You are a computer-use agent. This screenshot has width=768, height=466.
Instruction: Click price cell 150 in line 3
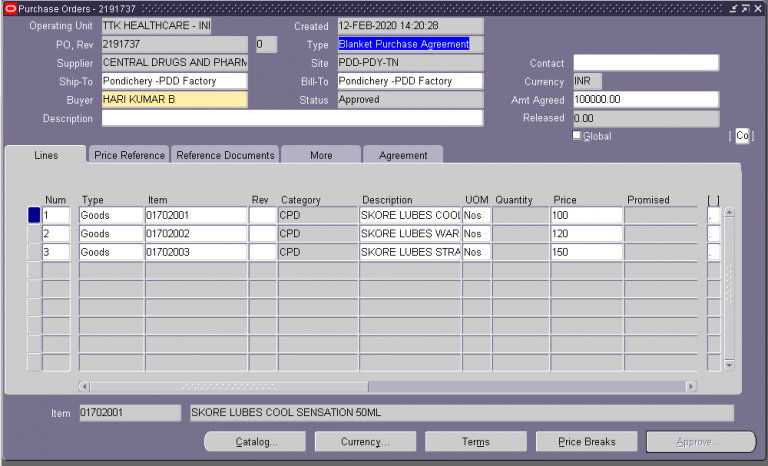click(x=586, y=252)
